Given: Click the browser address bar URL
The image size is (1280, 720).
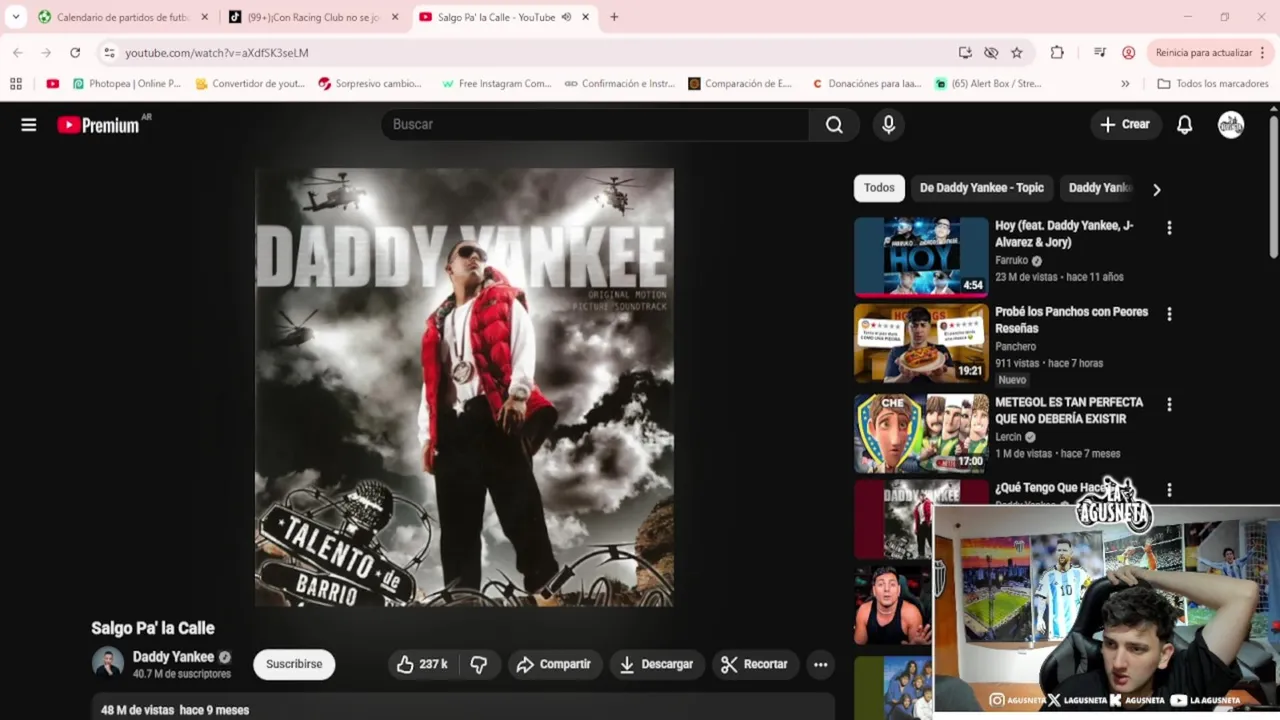Looking at the screenshot, I should (217, 53).
